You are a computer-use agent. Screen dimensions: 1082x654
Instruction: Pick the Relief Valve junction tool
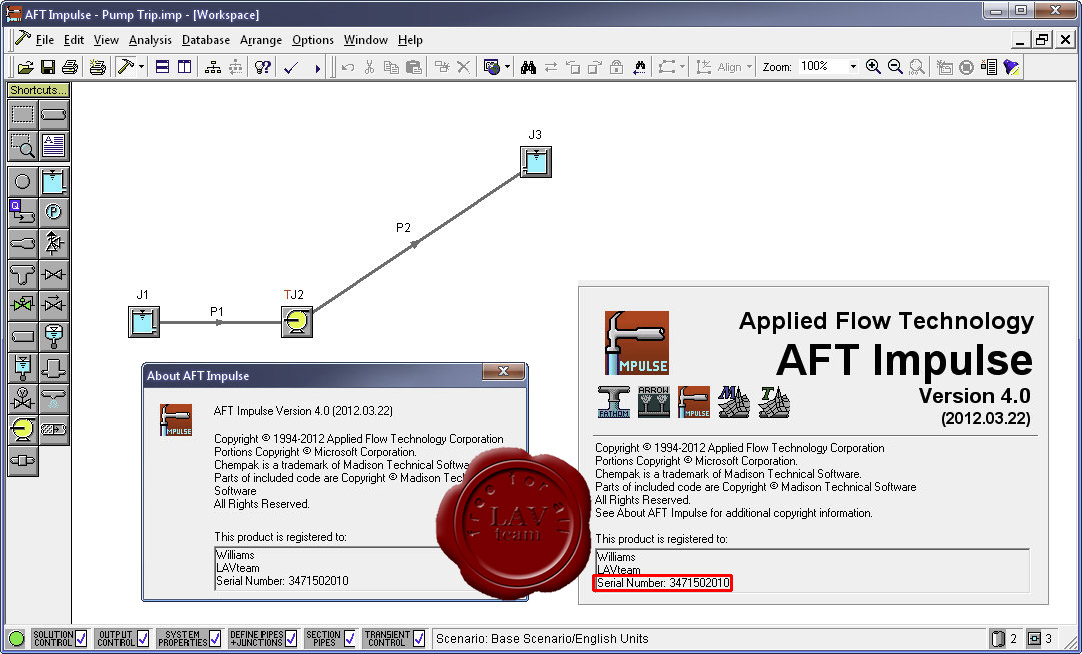point(54,244)
